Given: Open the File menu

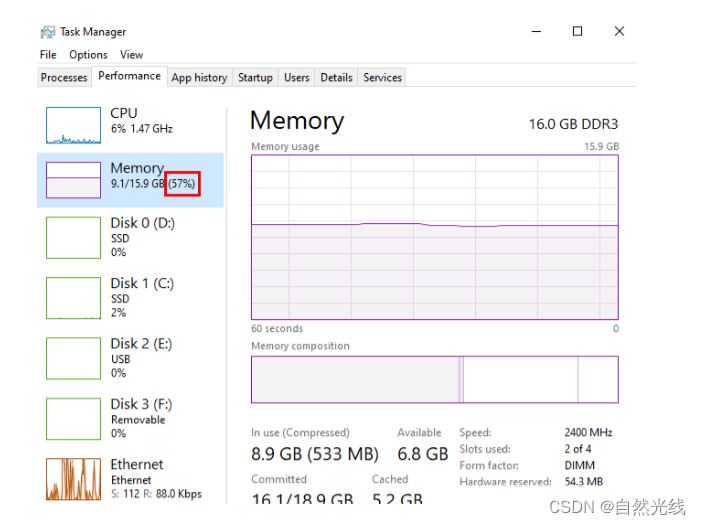Looking at the screenshot, I should (x=48, y=55).
